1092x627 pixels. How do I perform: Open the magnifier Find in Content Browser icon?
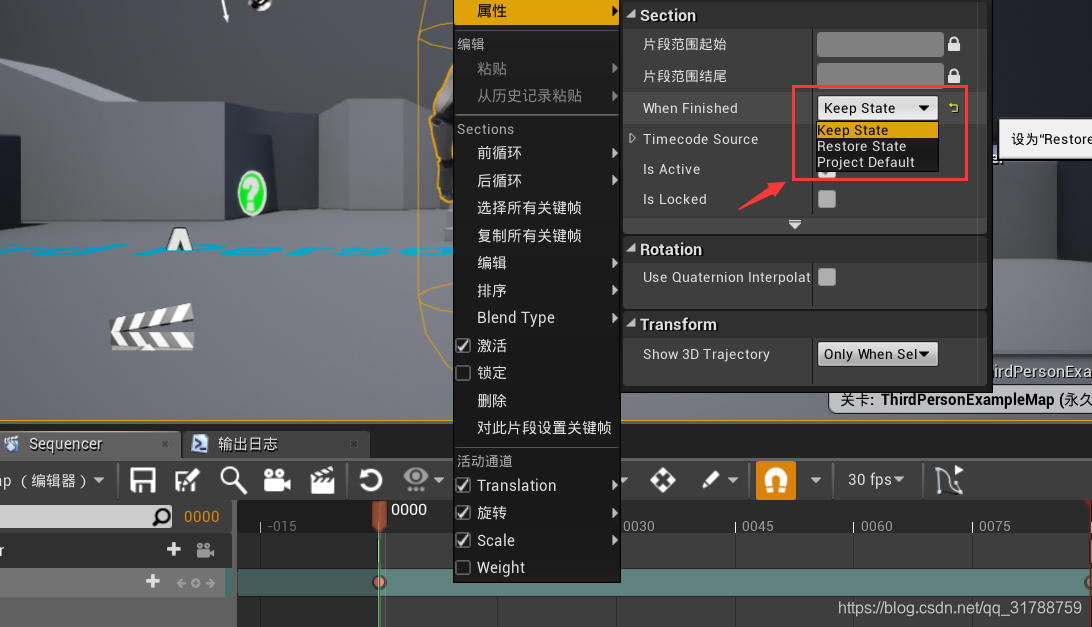tap(233, 480)
